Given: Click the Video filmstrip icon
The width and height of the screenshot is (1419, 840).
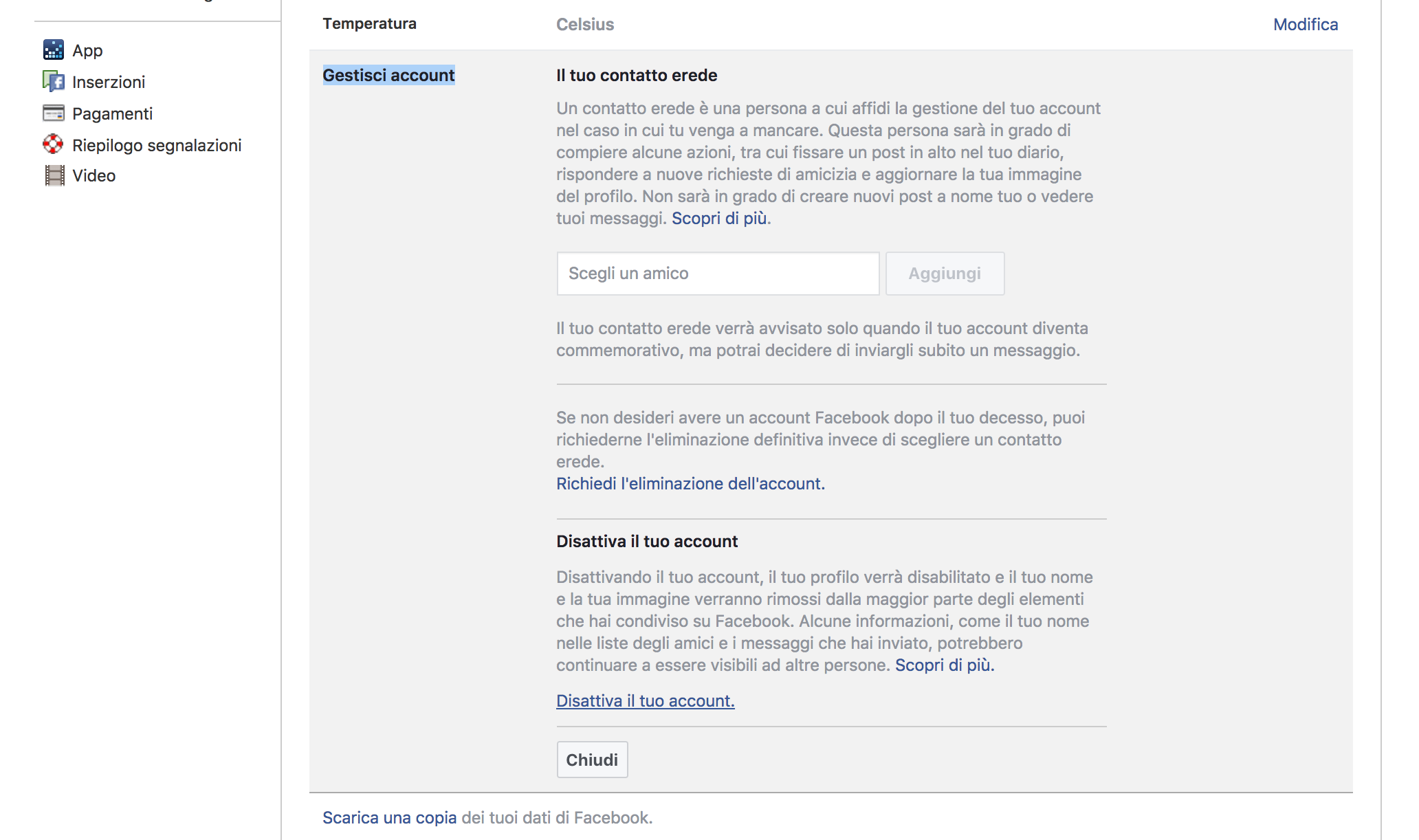Looking at the screenshot, I should click(54, 175).
